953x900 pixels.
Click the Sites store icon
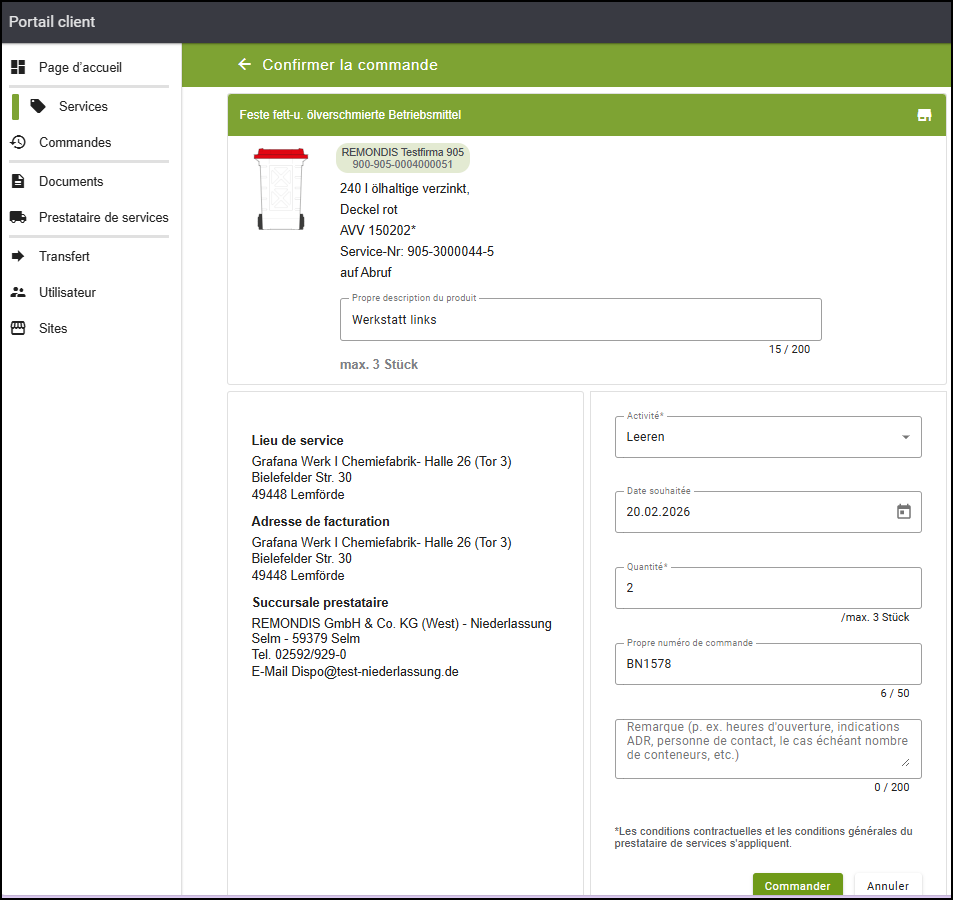18,329
